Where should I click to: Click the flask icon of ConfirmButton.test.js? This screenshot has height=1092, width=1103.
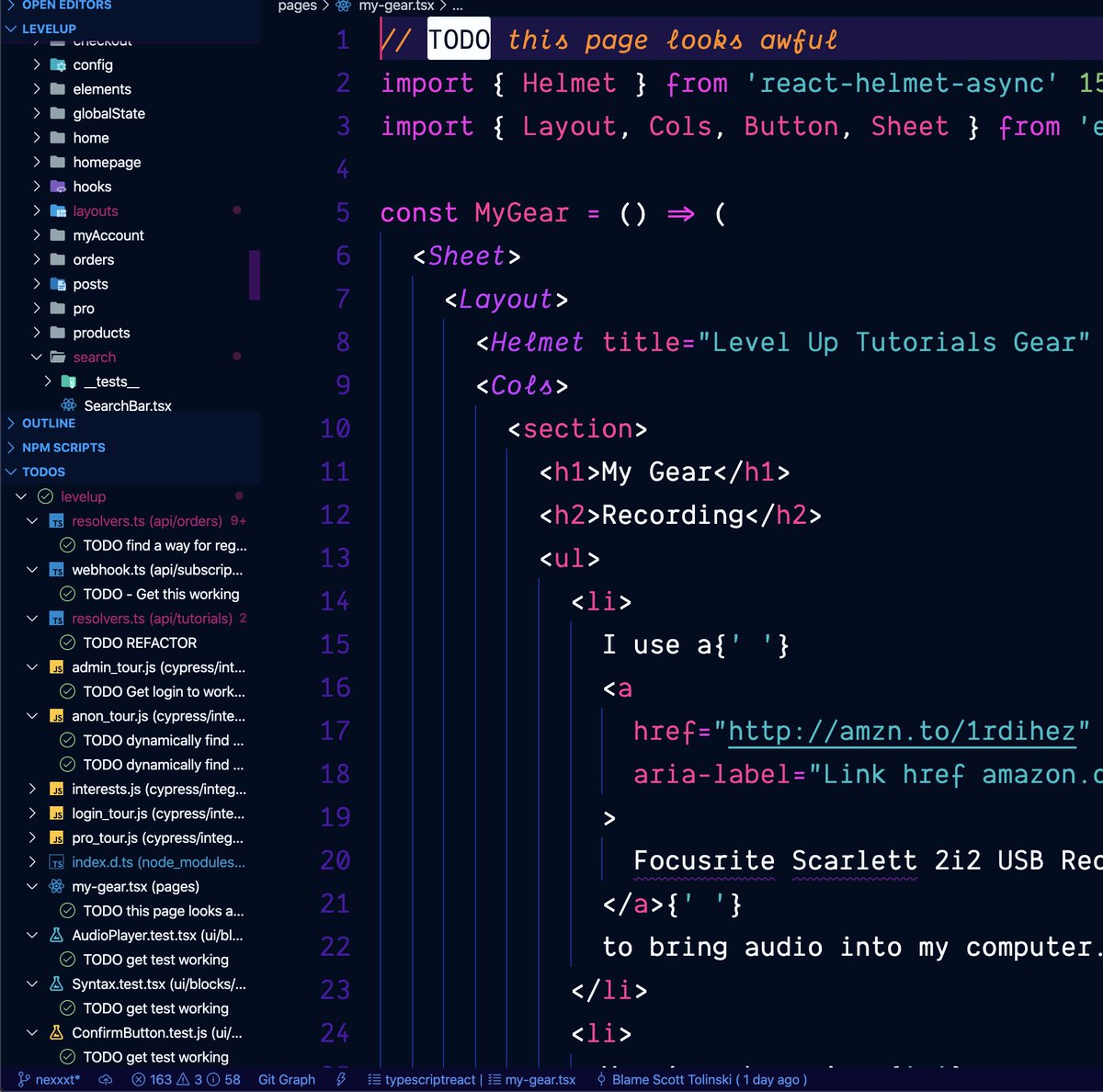(x=56, y=1032)
